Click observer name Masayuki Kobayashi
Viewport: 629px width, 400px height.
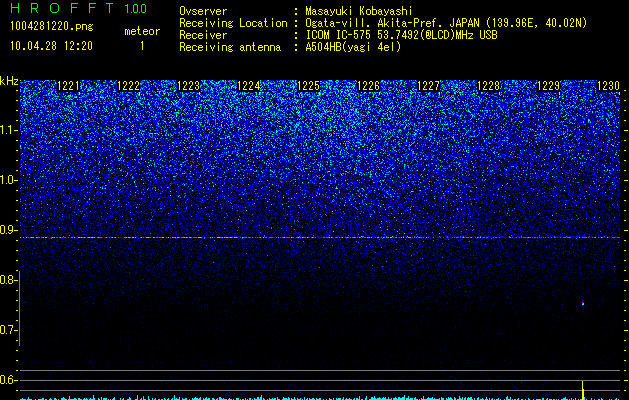(x=359, y=11)
